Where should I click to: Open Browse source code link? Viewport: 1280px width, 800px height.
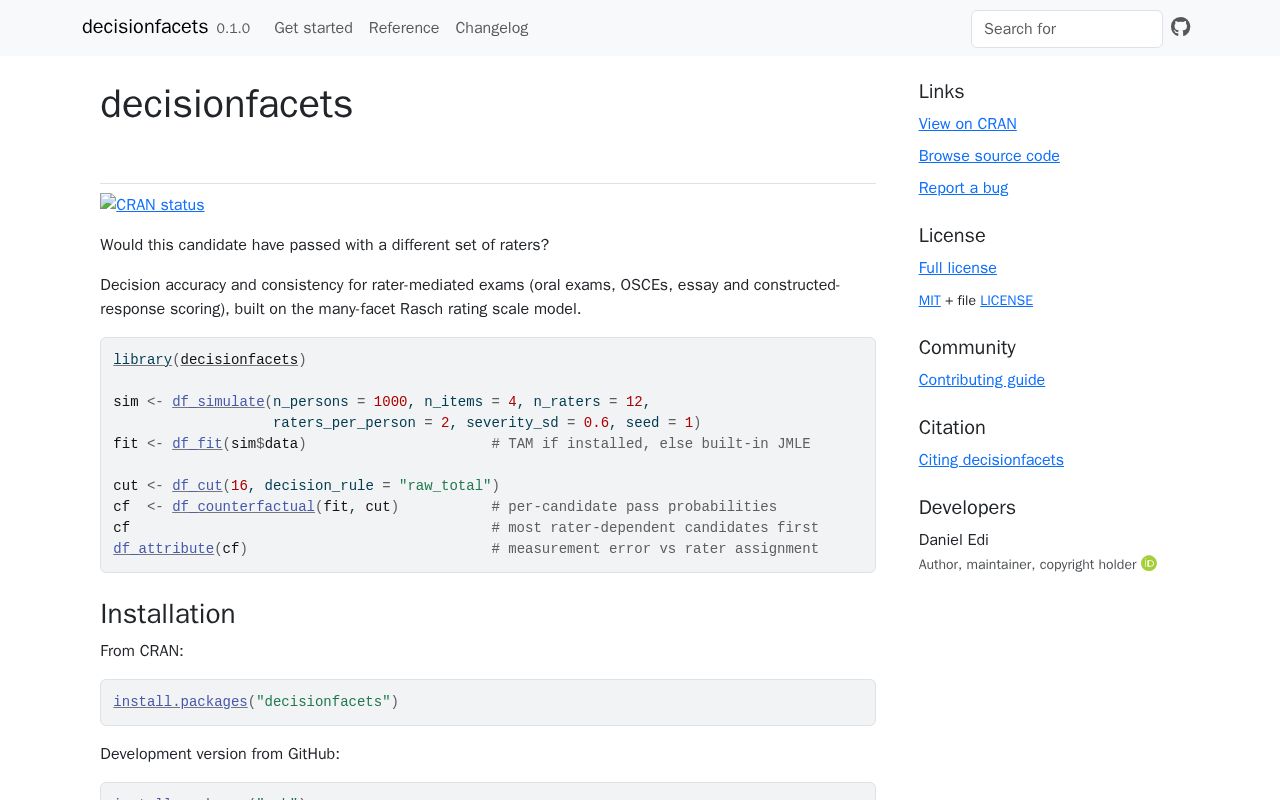pos(989,156)
